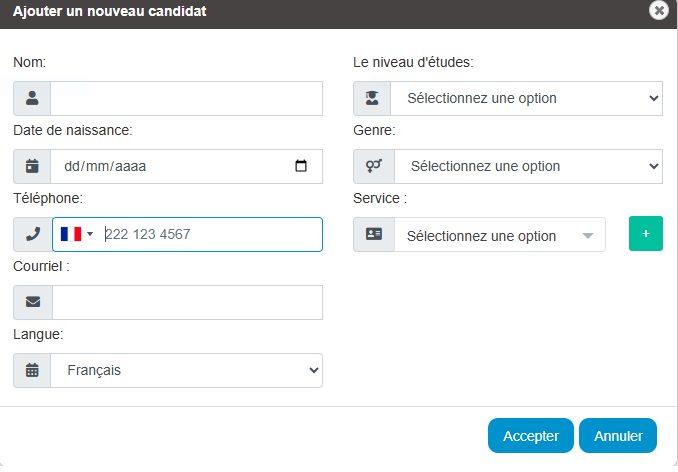Click the Annuler button
This screenshot has height=472, width=678.
pyautogui.click(x=618, y=435)
